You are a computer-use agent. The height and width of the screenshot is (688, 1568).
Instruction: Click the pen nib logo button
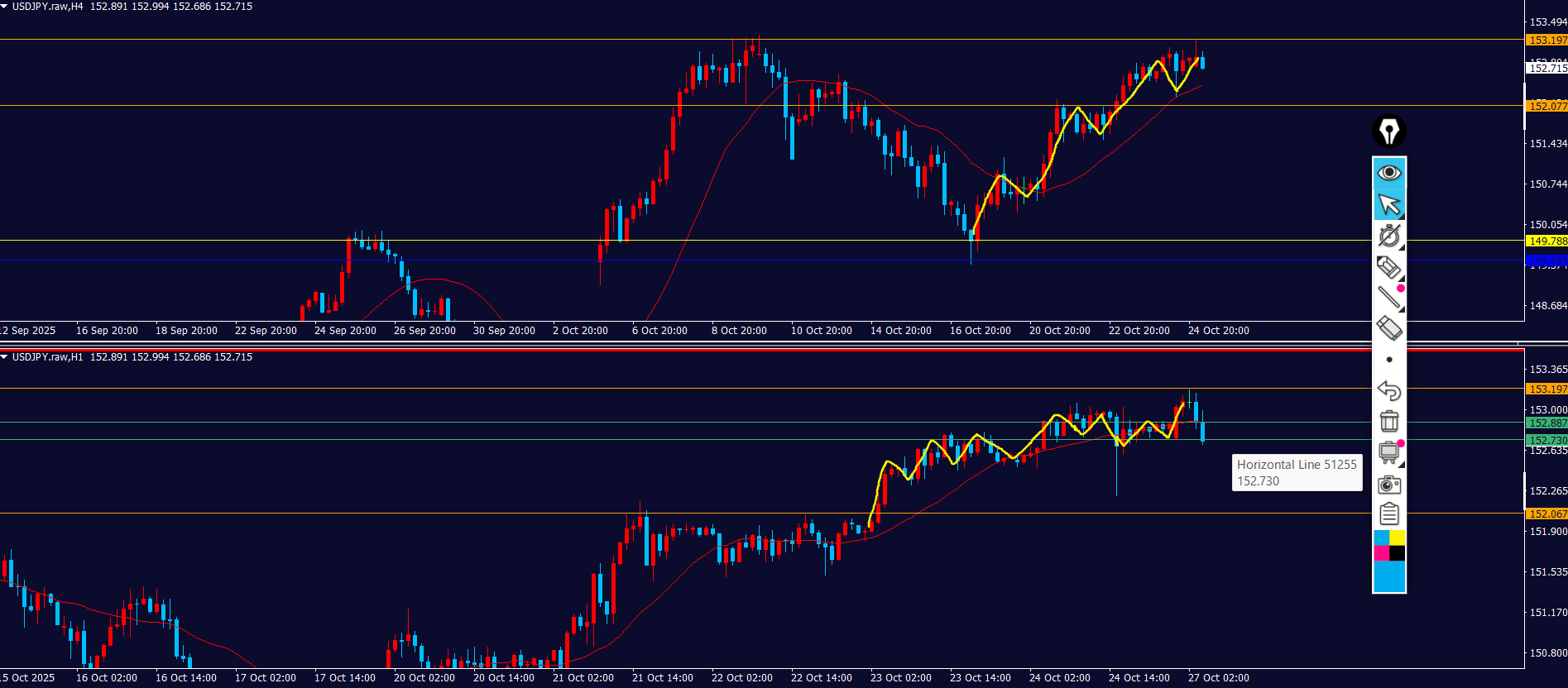coord(1389,131)
